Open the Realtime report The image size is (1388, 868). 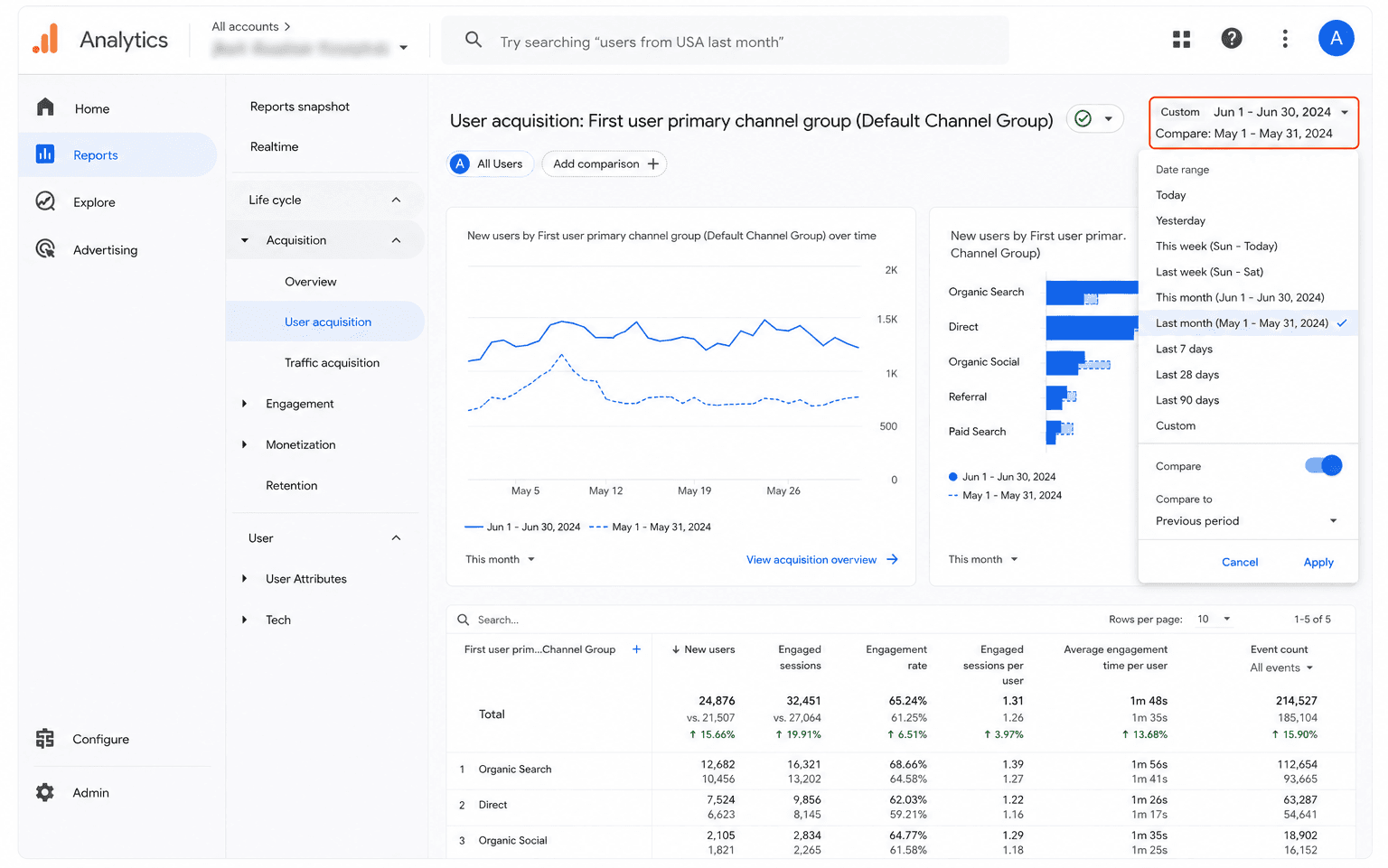(275, 146)
